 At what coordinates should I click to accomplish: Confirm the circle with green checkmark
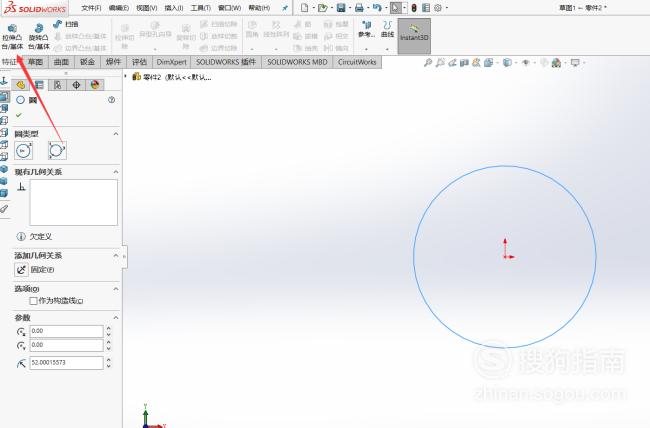(x=18, y=115)
